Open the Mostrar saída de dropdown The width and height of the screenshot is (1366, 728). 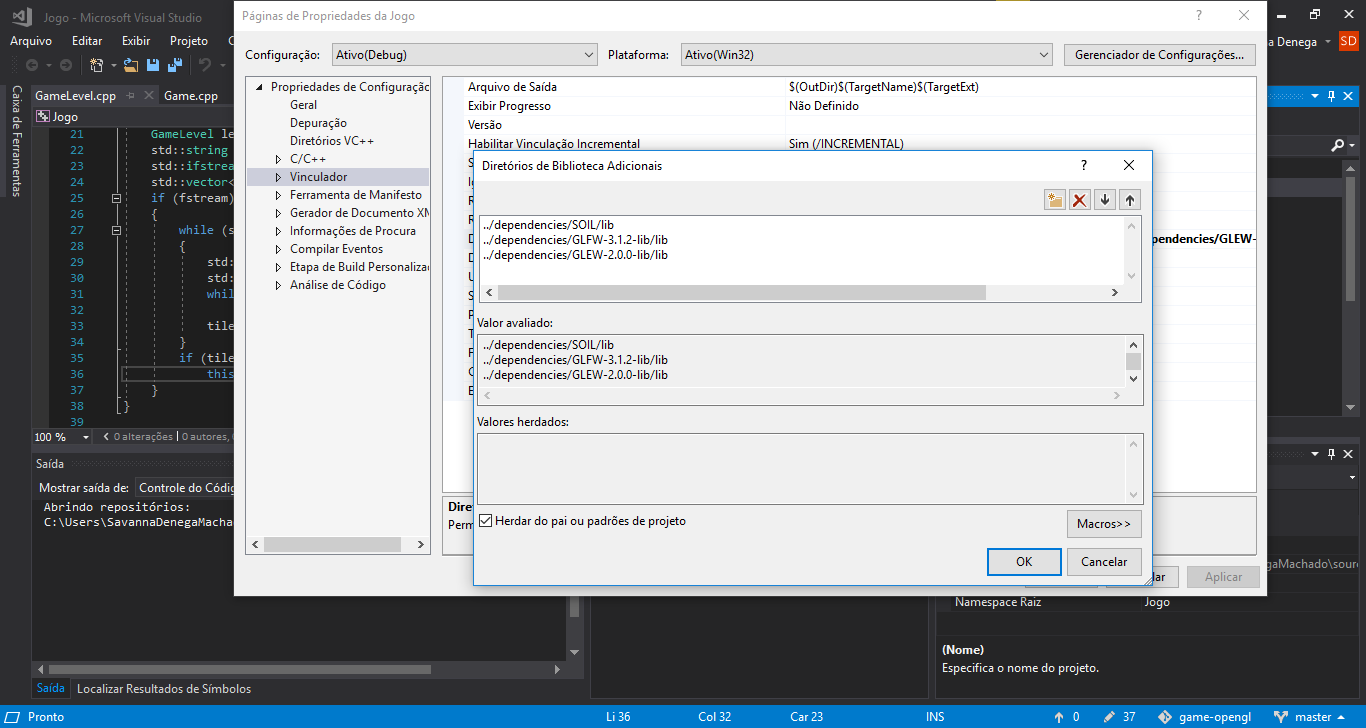pyautogui.click(x=185, y=488)
